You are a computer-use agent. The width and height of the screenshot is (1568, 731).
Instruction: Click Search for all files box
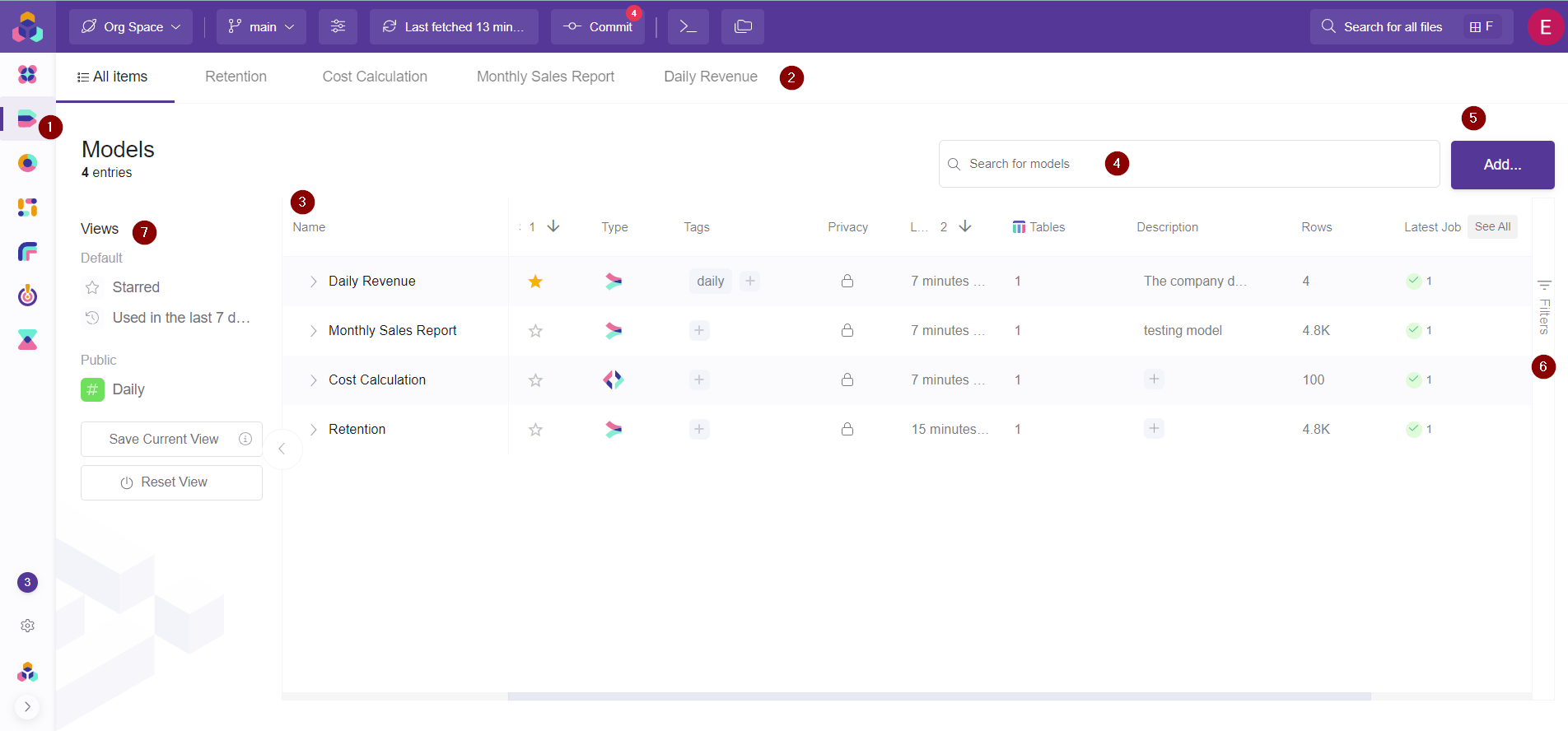coord(1412,26)
